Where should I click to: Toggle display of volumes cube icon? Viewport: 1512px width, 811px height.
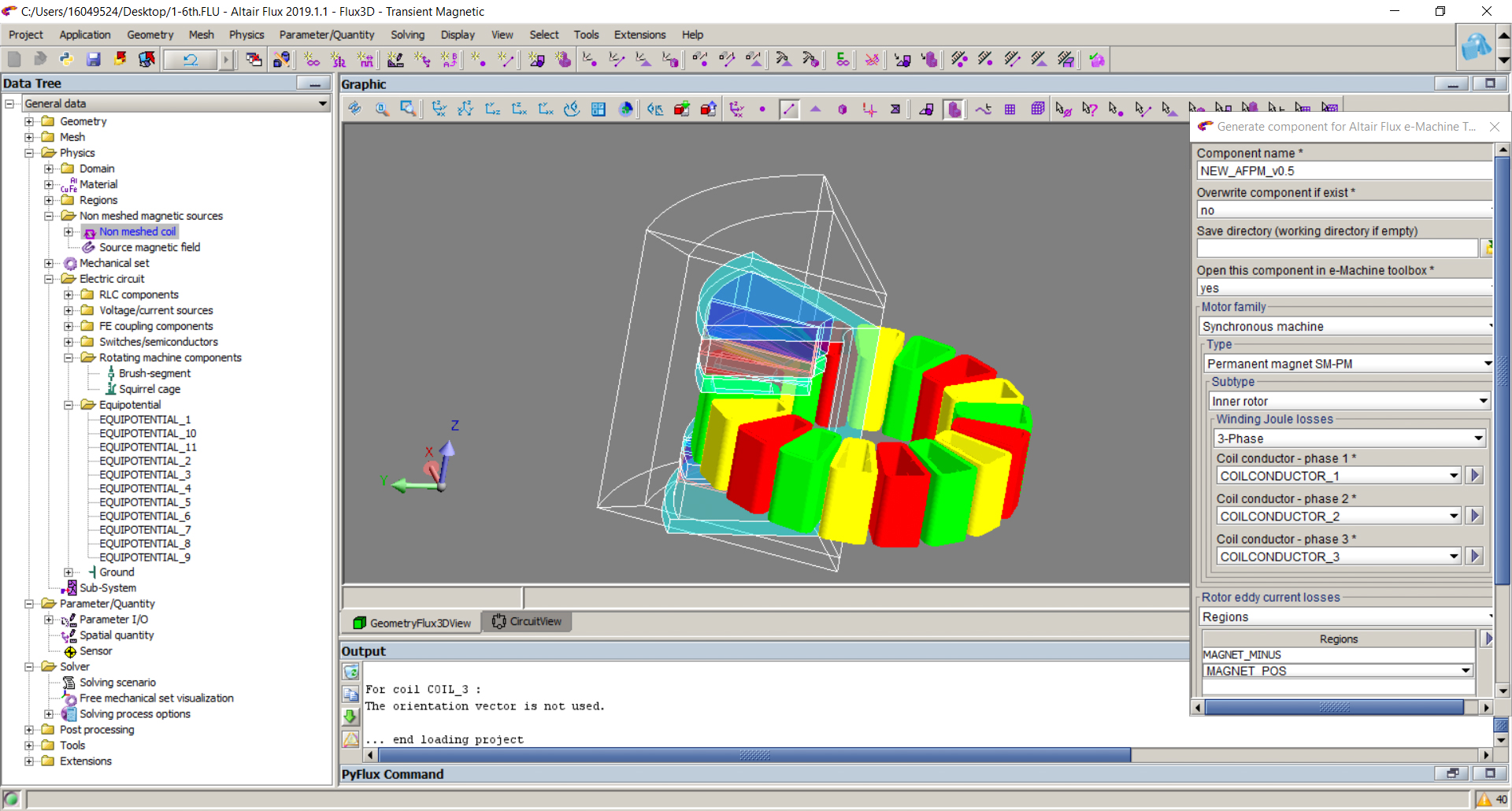[842, 109]
